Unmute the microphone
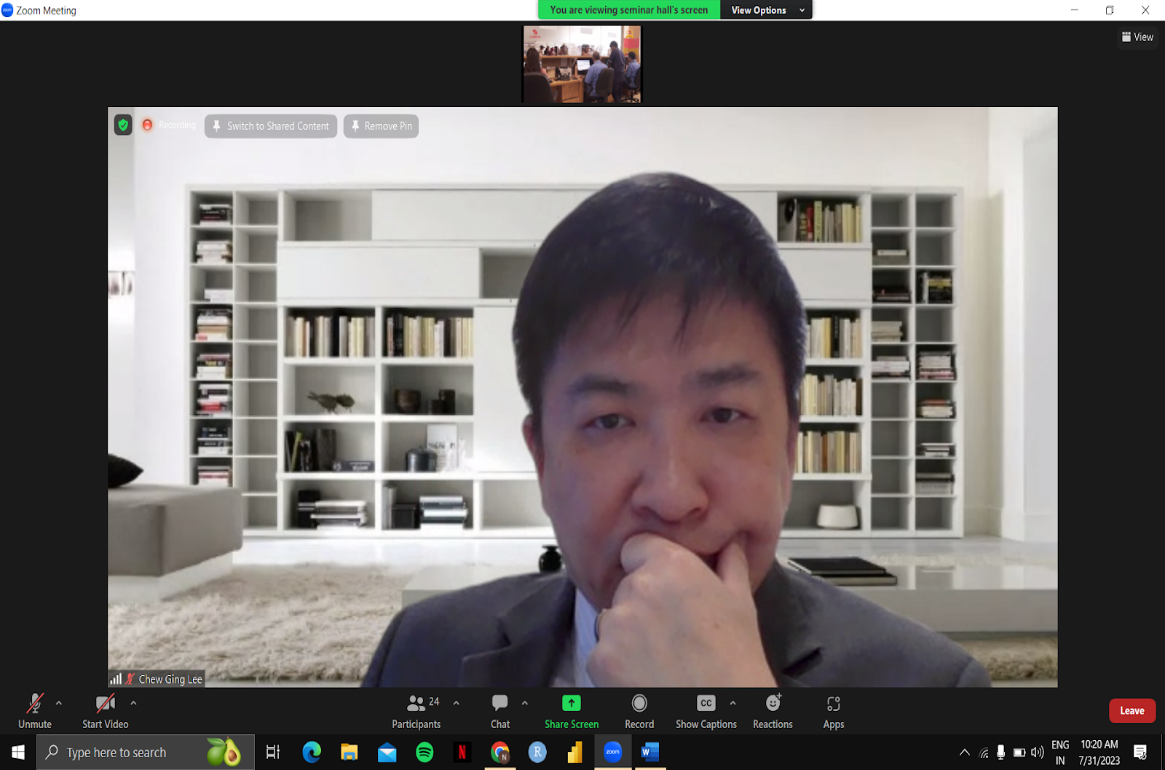This screenshot has height=770, width=1165. (x=34, y=703)
